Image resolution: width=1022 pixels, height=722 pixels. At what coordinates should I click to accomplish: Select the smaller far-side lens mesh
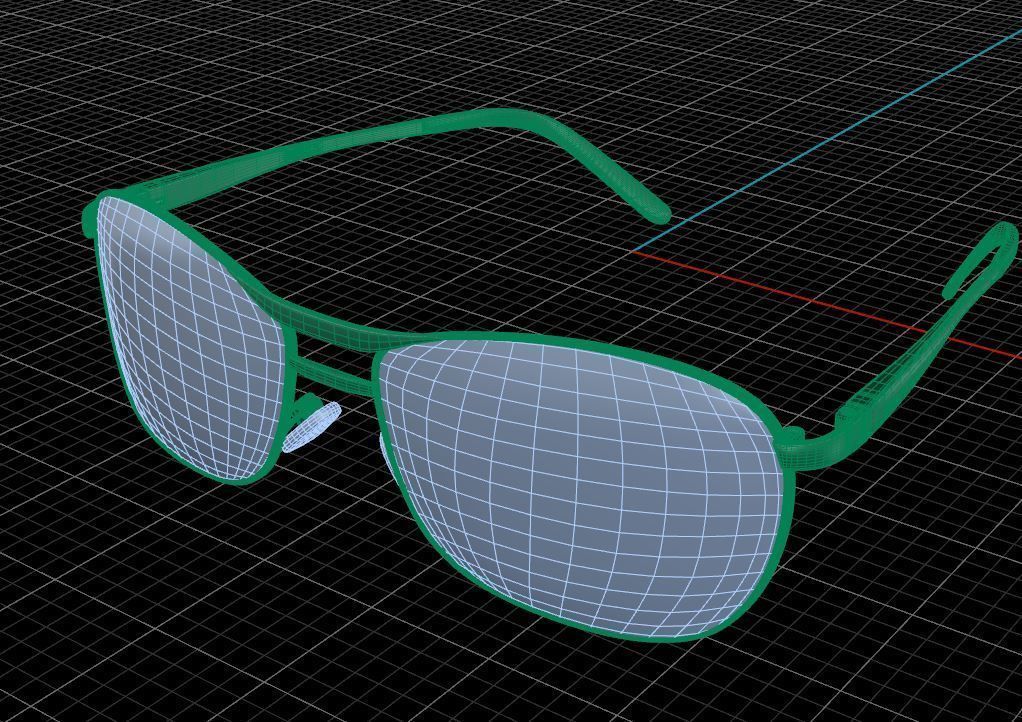[192, 339]
